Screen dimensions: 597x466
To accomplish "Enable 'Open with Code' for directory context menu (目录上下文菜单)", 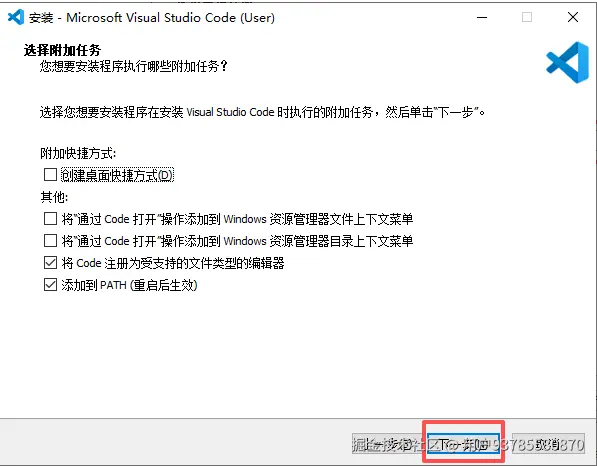I will tap(50, 241).
